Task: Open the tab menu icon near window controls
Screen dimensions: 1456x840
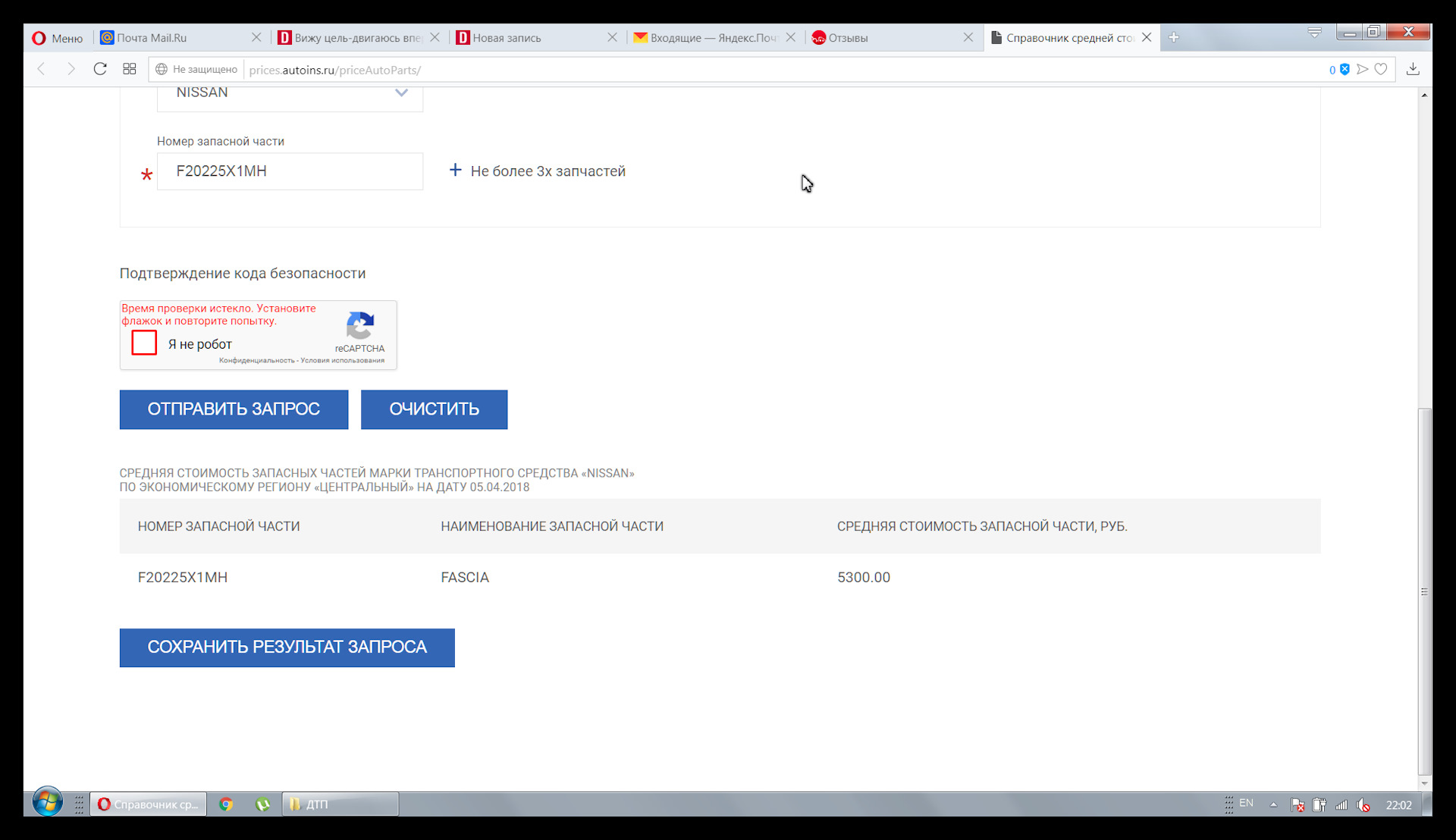Action: click(x=1315, y=33)
